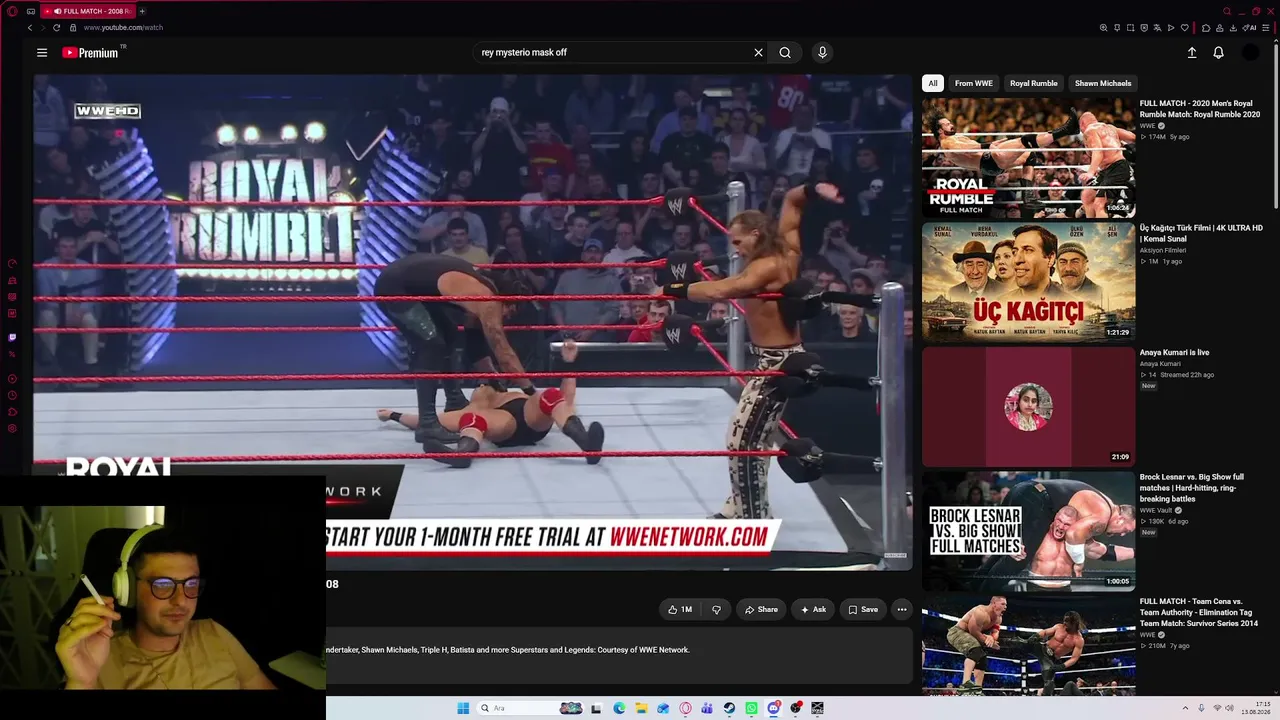Open 'Üç Kağıtçı Türk Filmi' video title
Screen dimensions: 1280x720
click(x=1201, y=233)
